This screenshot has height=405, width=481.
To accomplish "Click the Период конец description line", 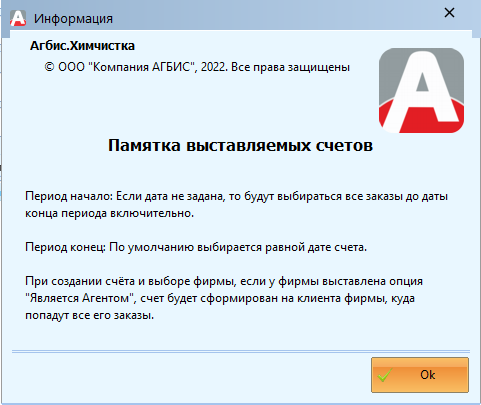I will coord(196,247).
